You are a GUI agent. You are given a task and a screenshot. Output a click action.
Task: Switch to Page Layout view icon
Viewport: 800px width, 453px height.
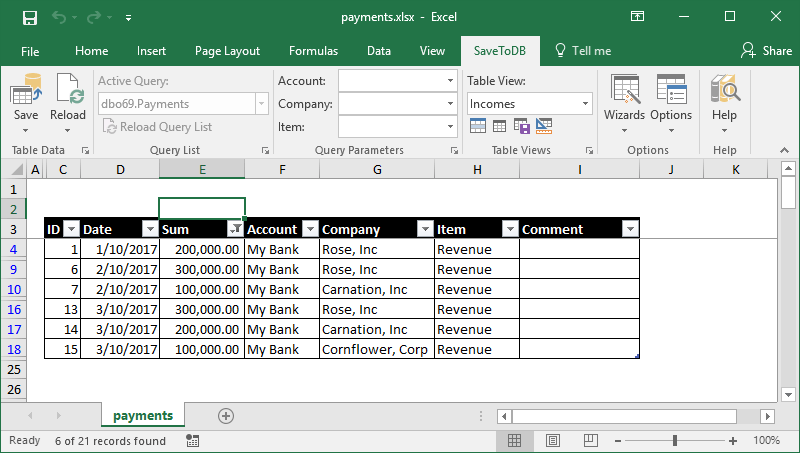pyautogui.click(x=553, y=440)
